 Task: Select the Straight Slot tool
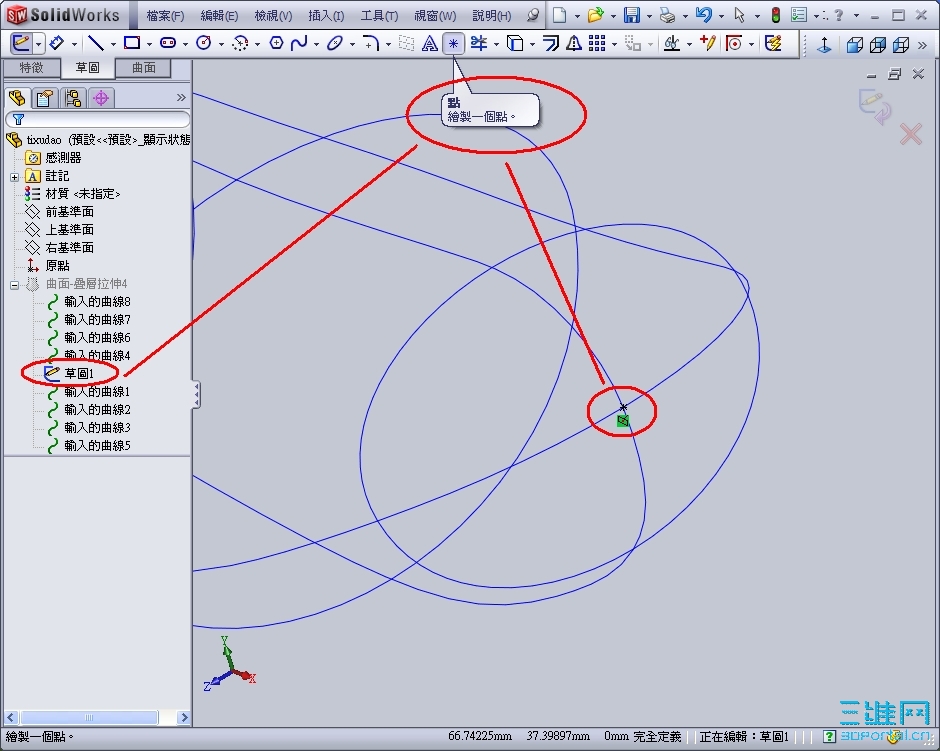pyautogui.click(x=168, y=43)
